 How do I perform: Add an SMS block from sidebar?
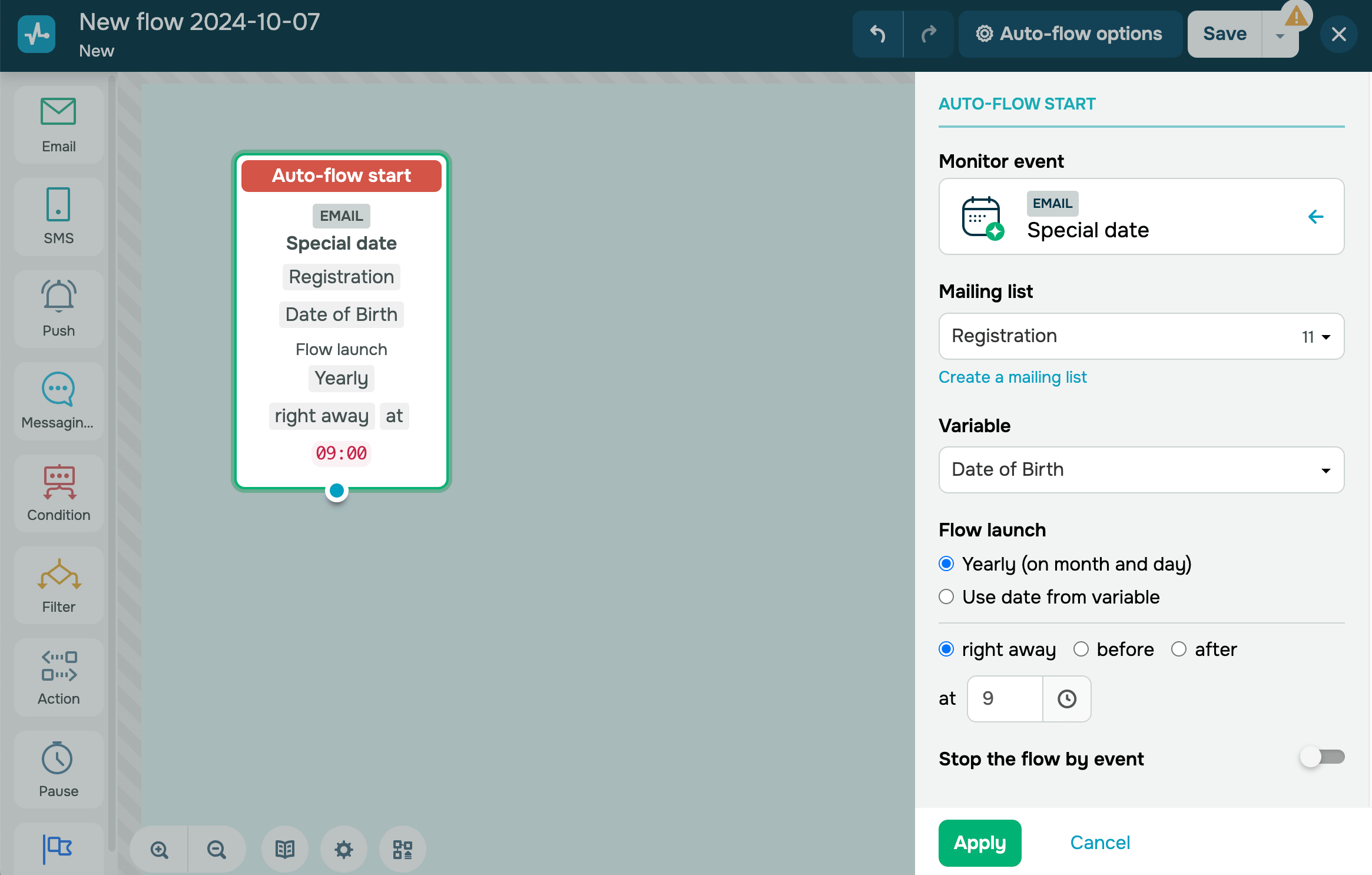(x=58, y=216)
